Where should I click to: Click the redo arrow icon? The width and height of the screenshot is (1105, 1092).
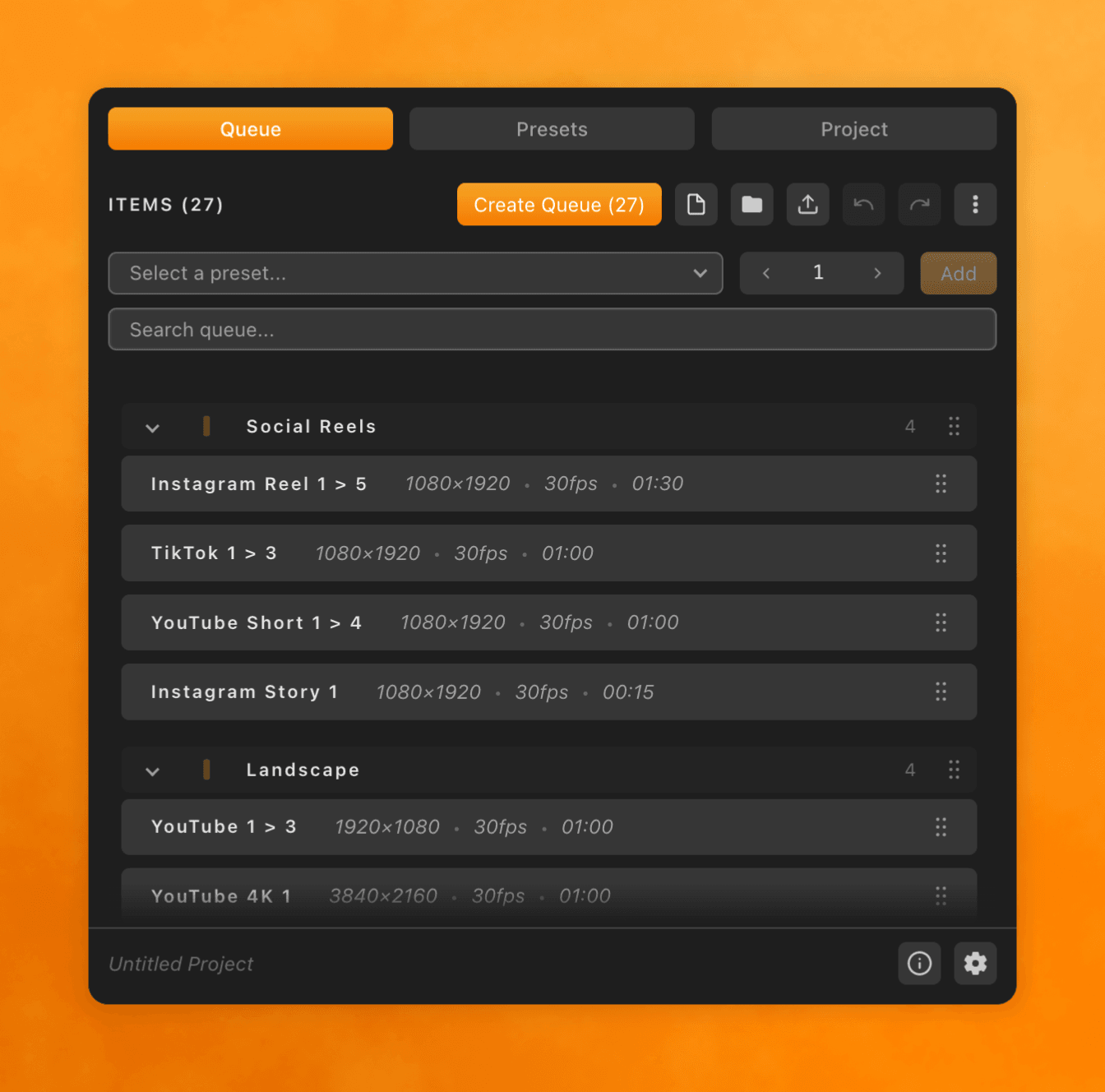click(920, 204)
